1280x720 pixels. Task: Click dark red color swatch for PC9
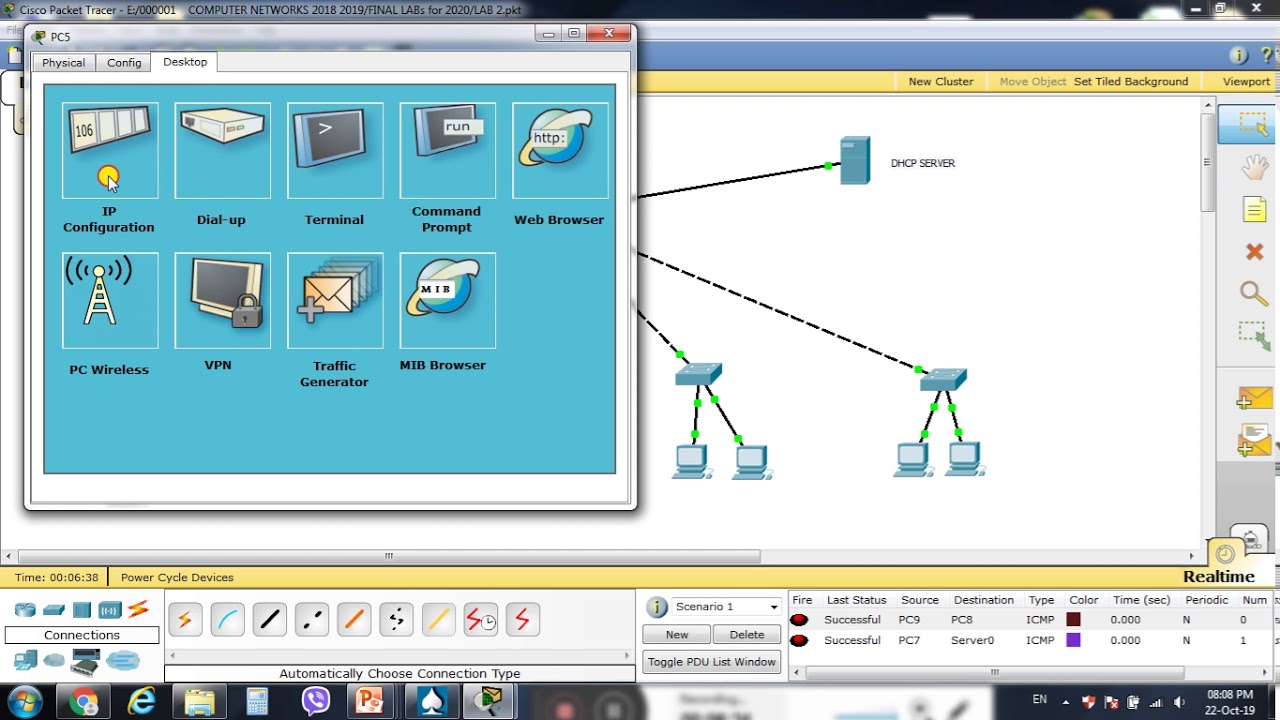[x=1074, y=620]
